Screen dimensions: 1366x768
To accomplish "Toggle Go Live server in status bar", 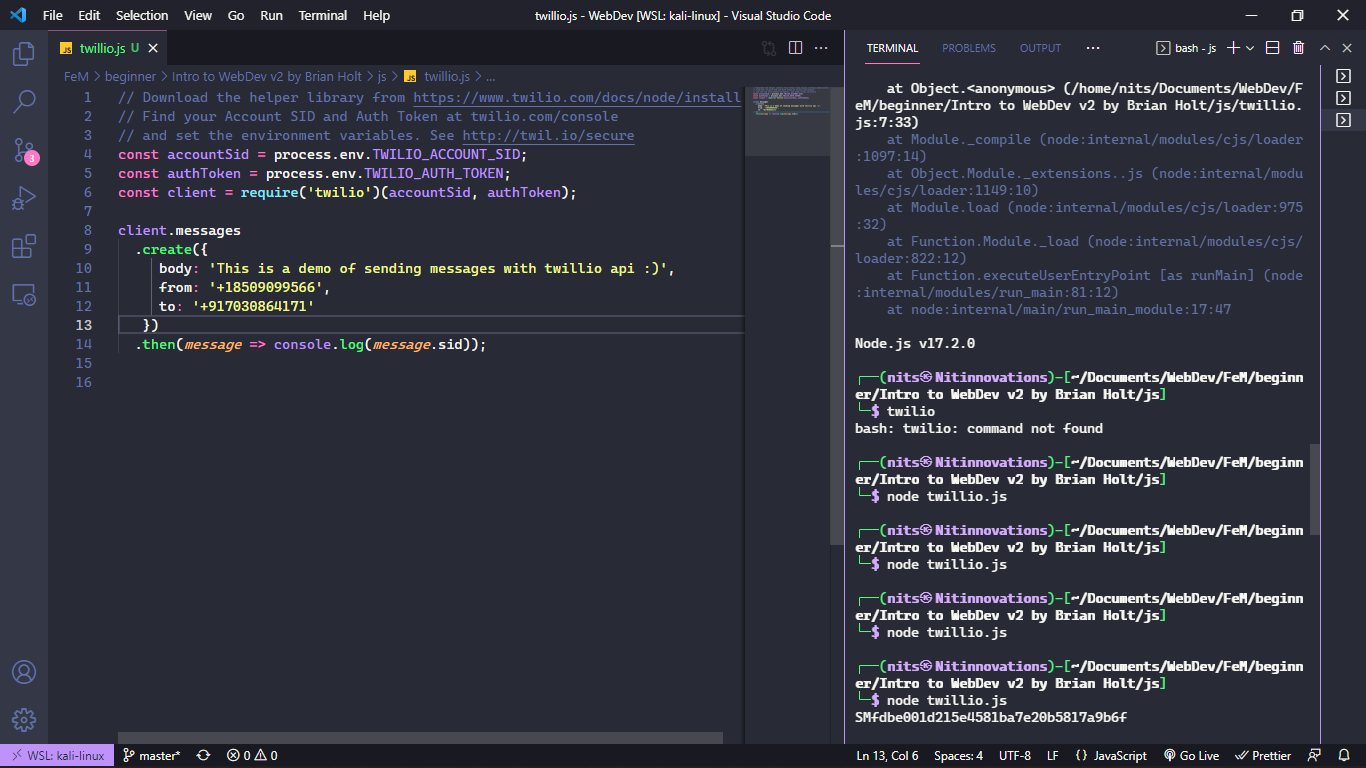I will coord(1191,756).
